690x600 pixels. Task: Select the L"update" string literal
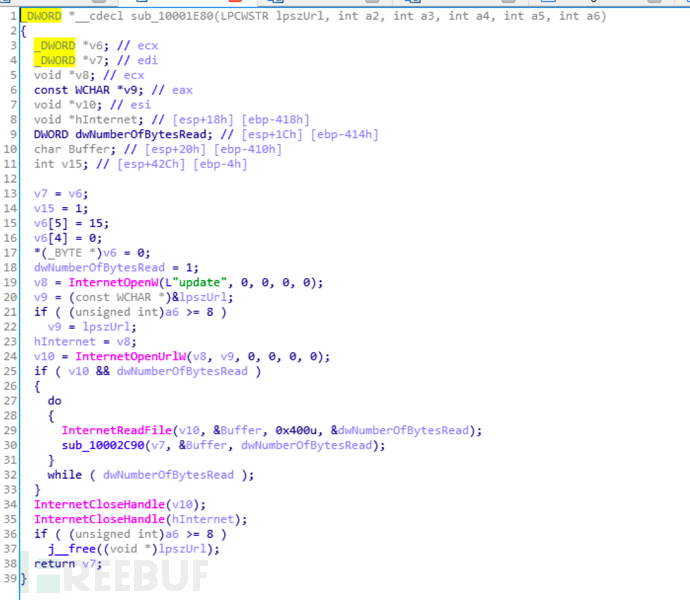point(196,283)
